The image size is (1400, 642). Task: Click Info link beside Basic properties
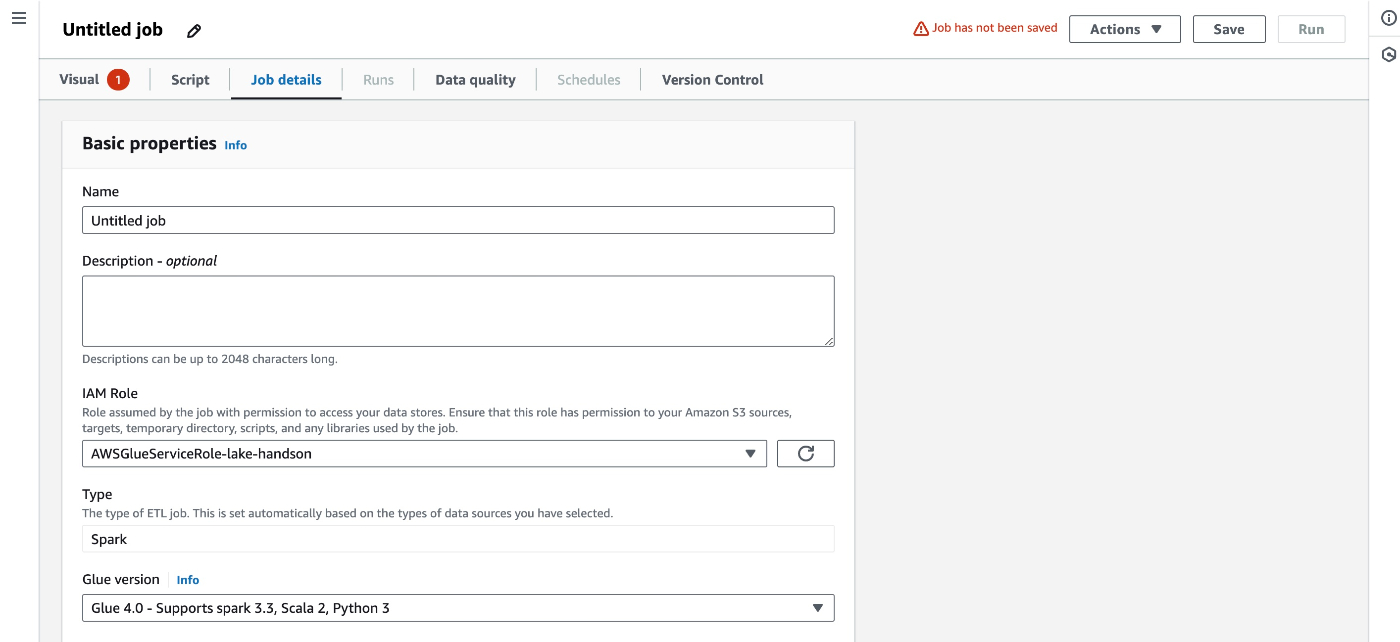point(235,145)
